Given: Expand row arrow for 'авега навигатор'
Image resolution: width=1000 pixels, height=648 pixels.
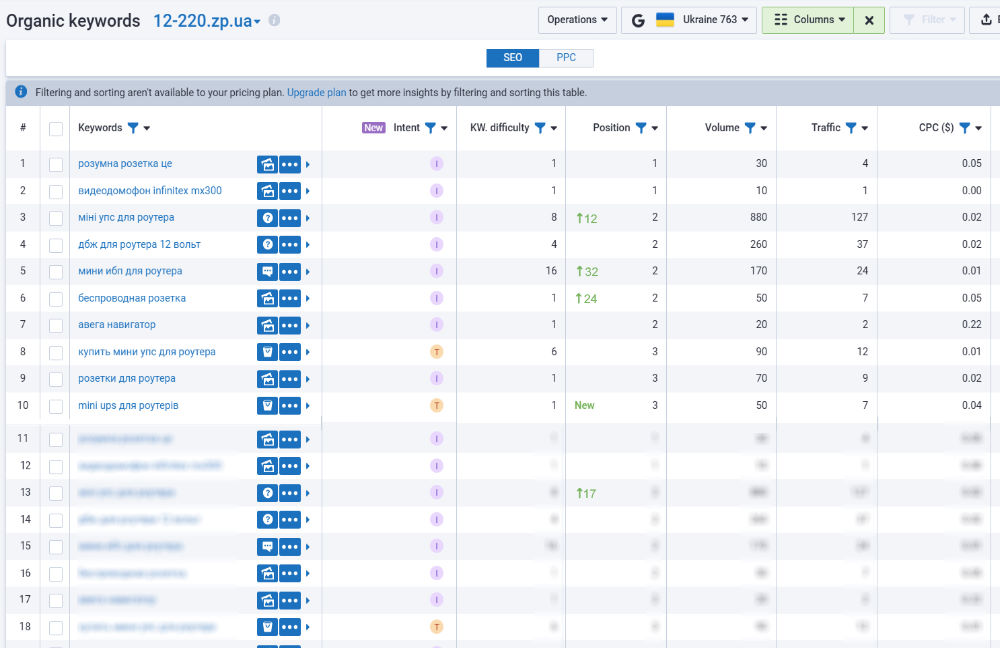Looking at the screenshot, I should [x=307, y=325].
